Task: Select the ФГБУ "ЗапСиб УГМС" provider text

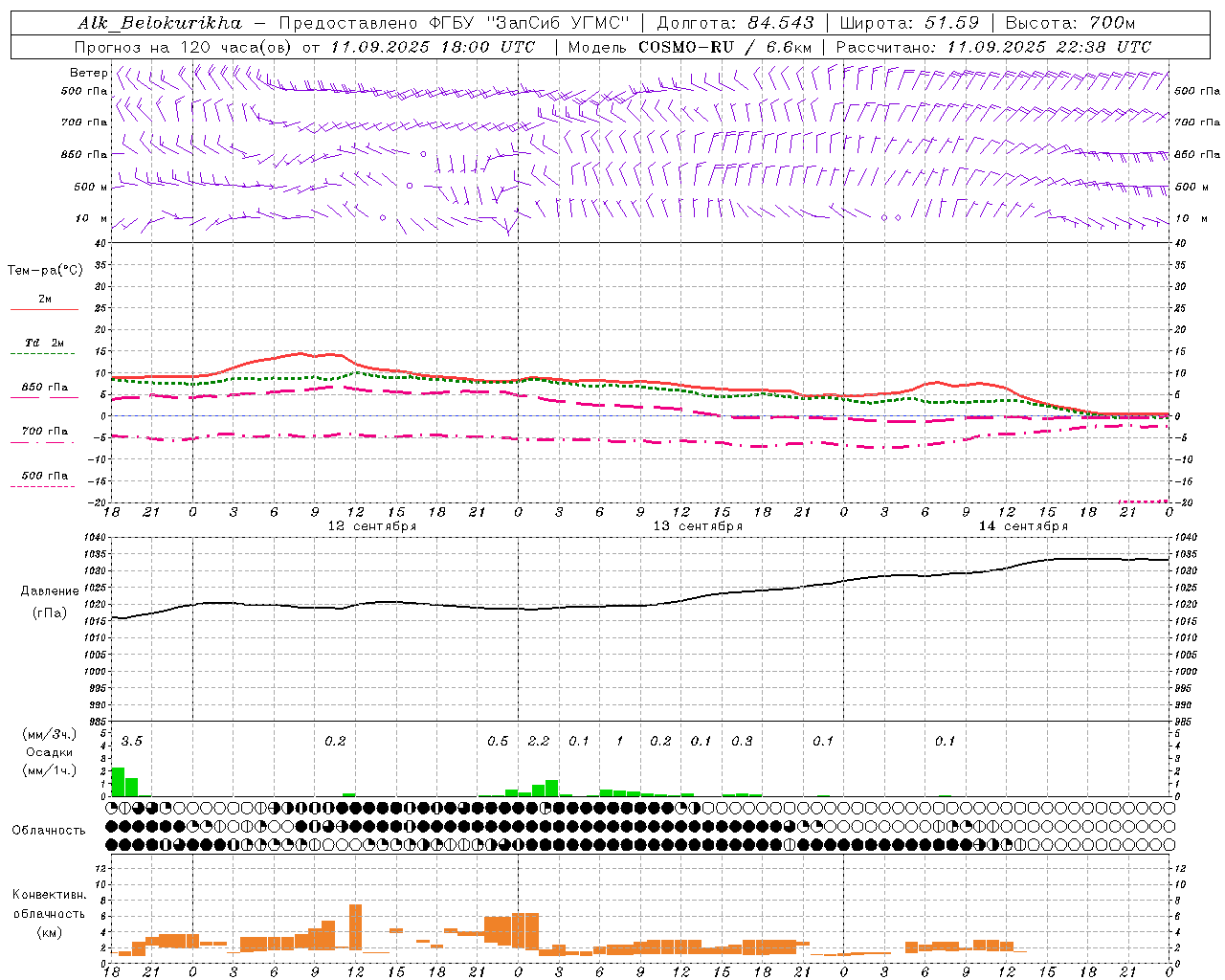Action: point(529,23)
